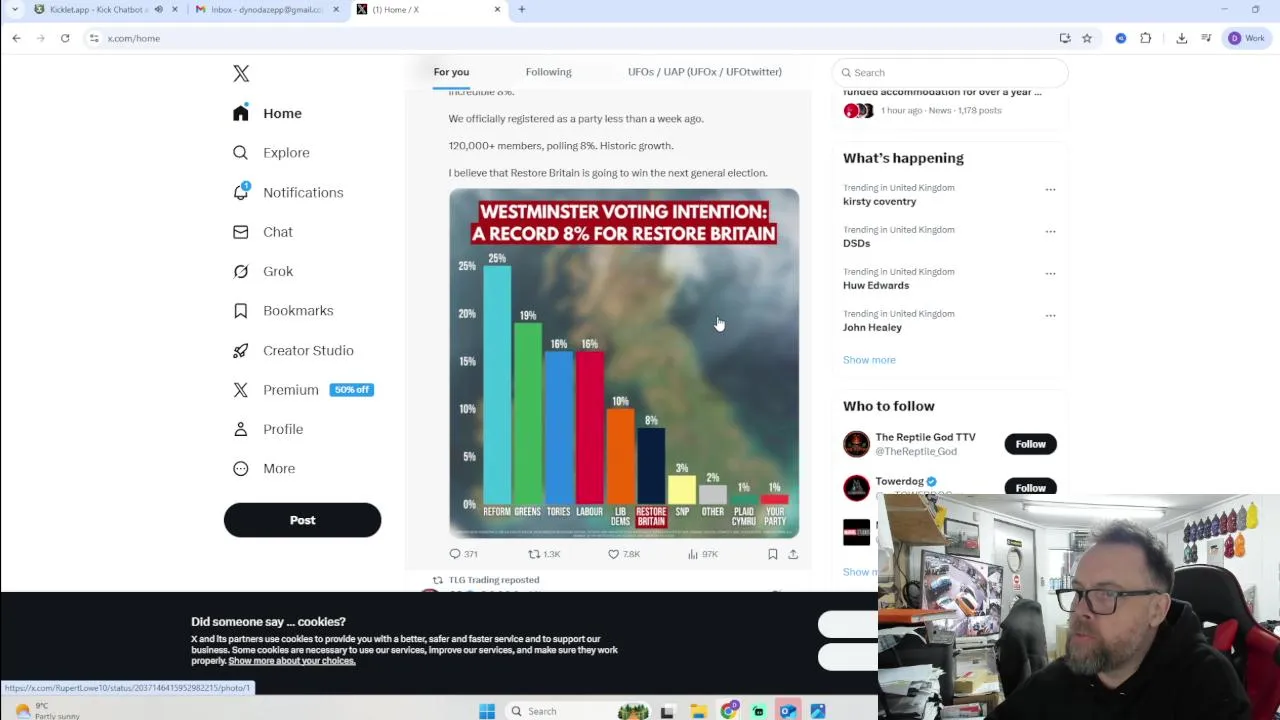
Task: Open The Reptile God TTV profile
Action: (x=925, y=437)
